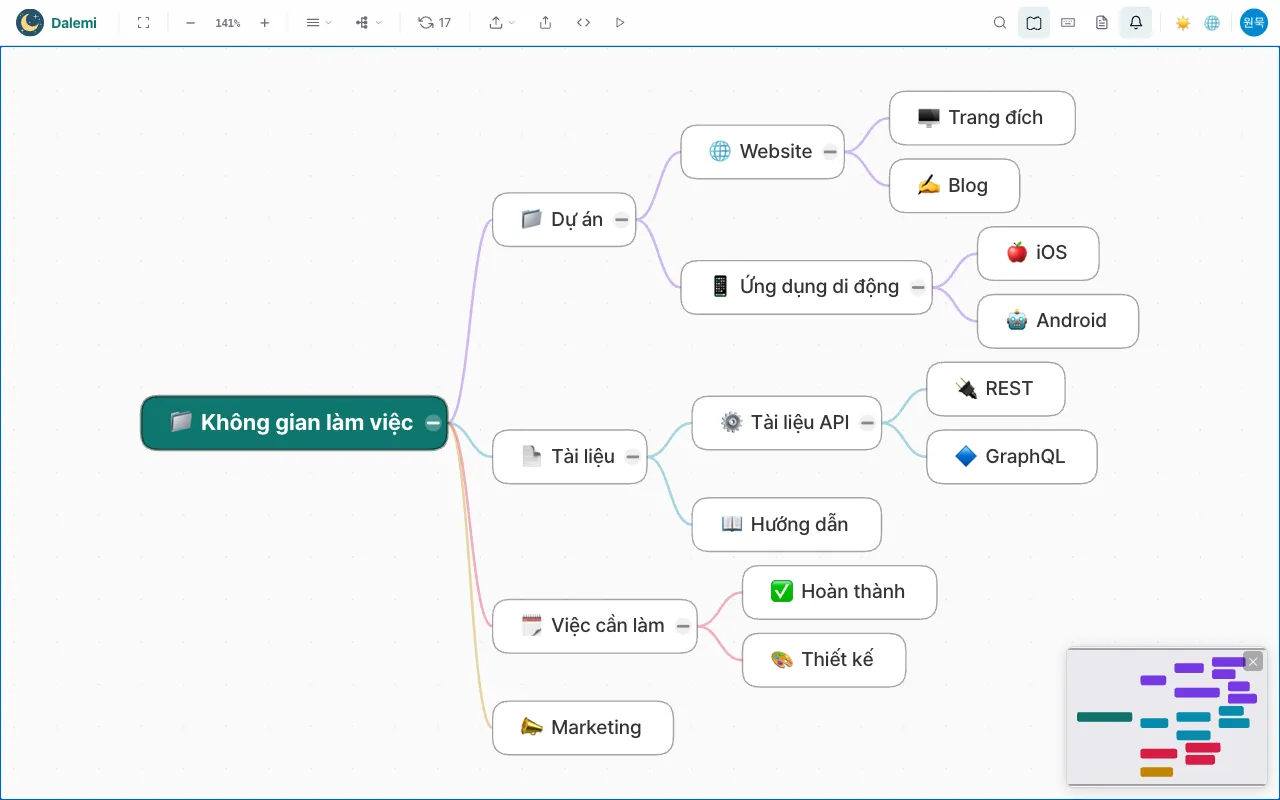Open the hamburger menu dropdown
The width and height of the screenshot is (1280, 800).
[x=318, y=22]
